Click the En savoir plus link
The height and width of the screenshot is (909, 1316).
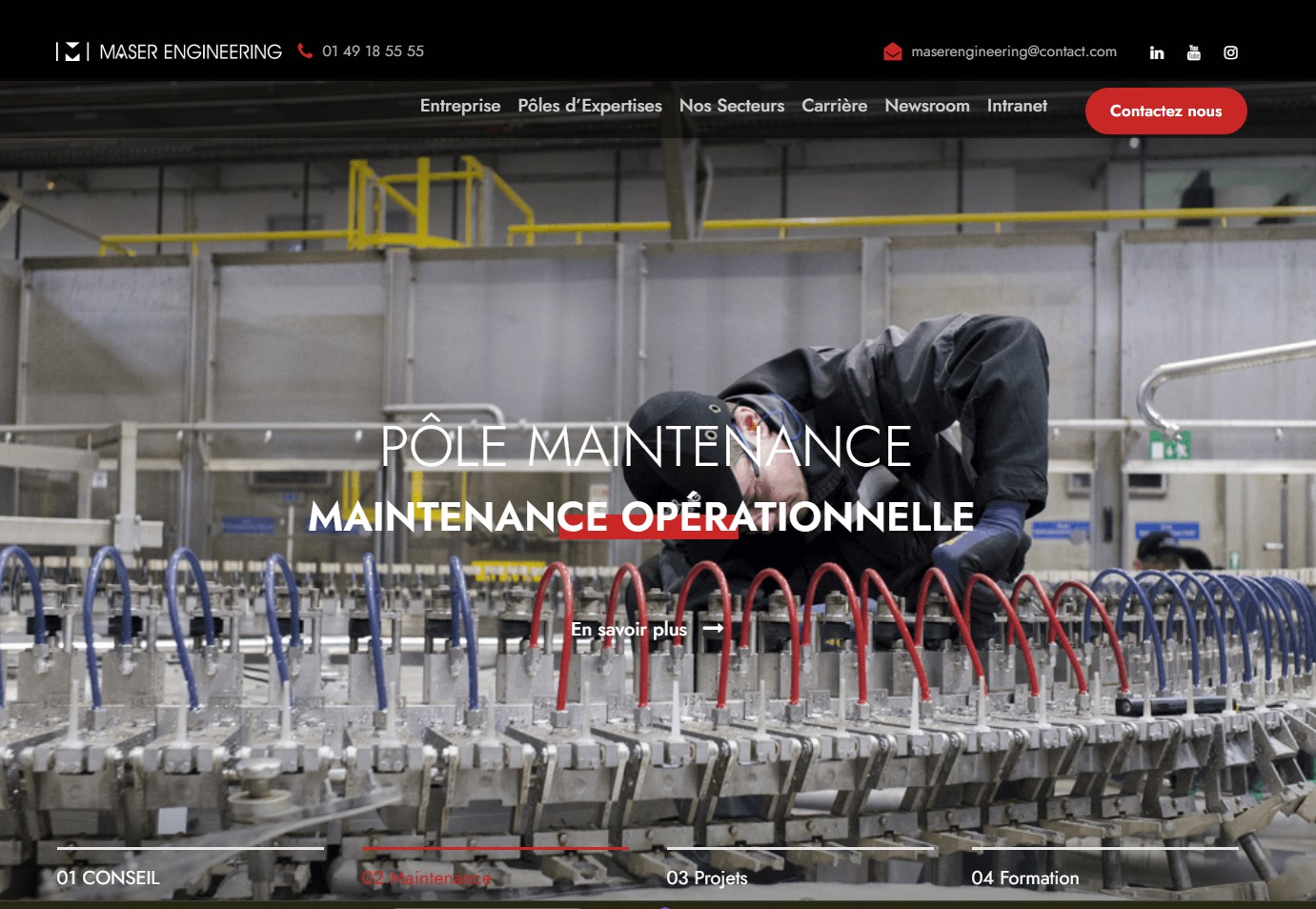tap(629, 630)
